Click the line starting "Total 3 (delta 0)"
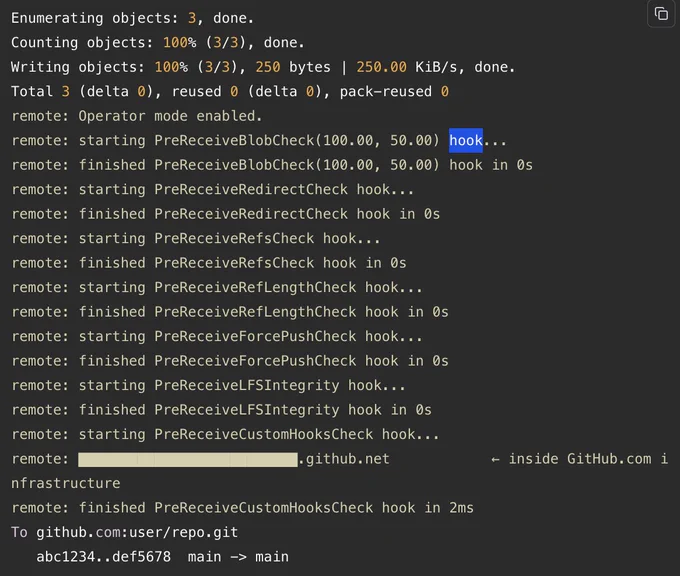 230,92
